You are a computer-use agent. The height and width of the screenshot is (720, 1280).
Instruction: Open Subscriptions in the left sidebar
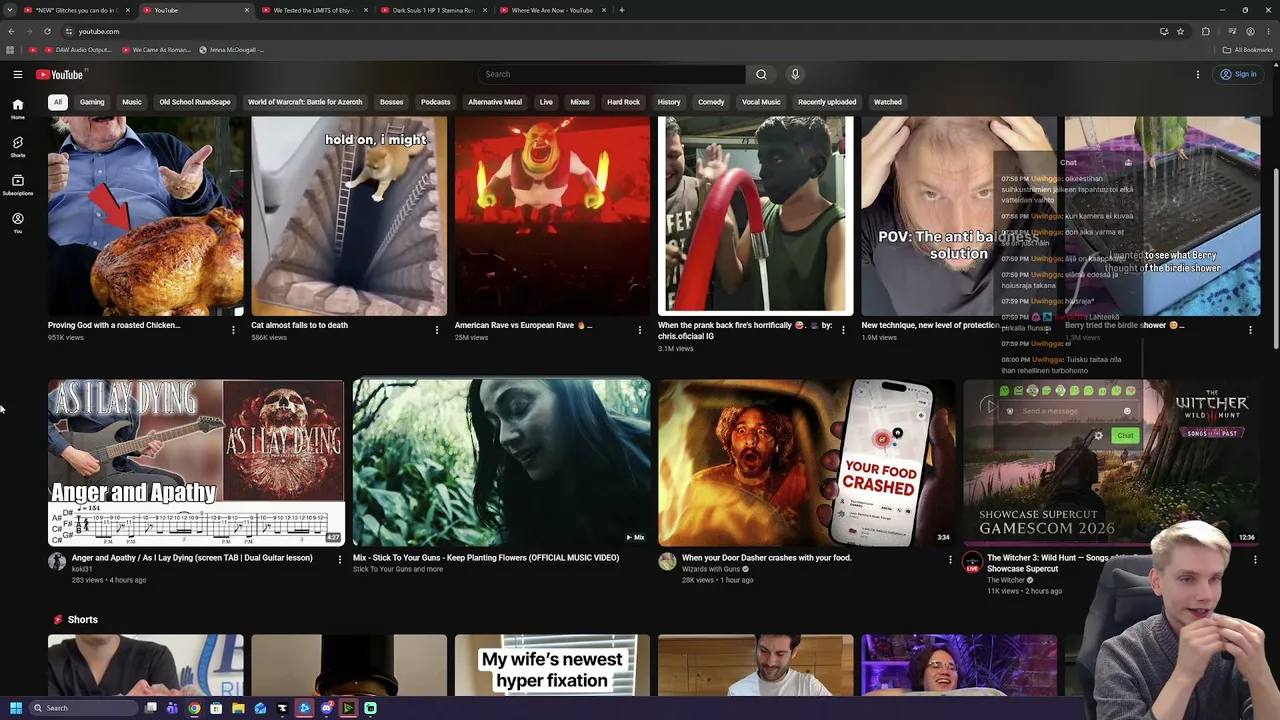pyautogui.click(x=18, y=185)
